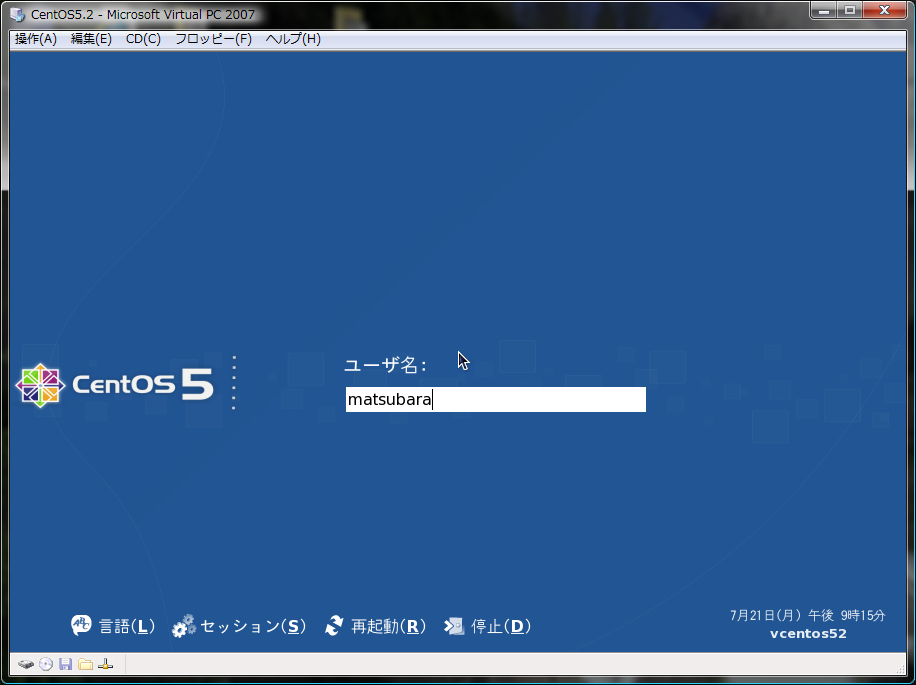Image resolution: width=916 pixels, height=685 pixels.
Task: Click the network adapter status icon
Action: 105,664
